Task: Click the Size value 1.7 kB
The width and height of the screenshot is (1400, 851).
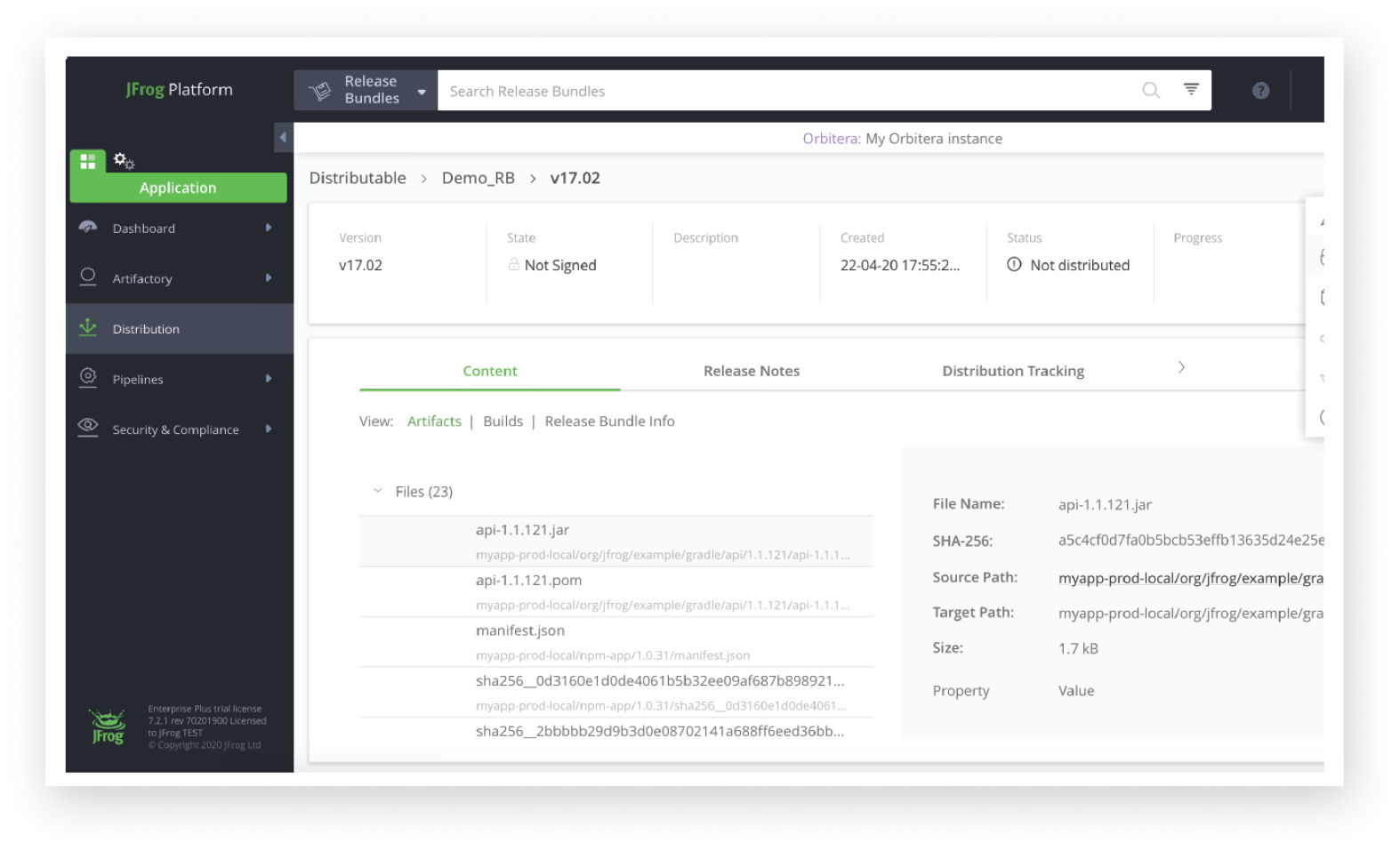Action: point(1078,648)
